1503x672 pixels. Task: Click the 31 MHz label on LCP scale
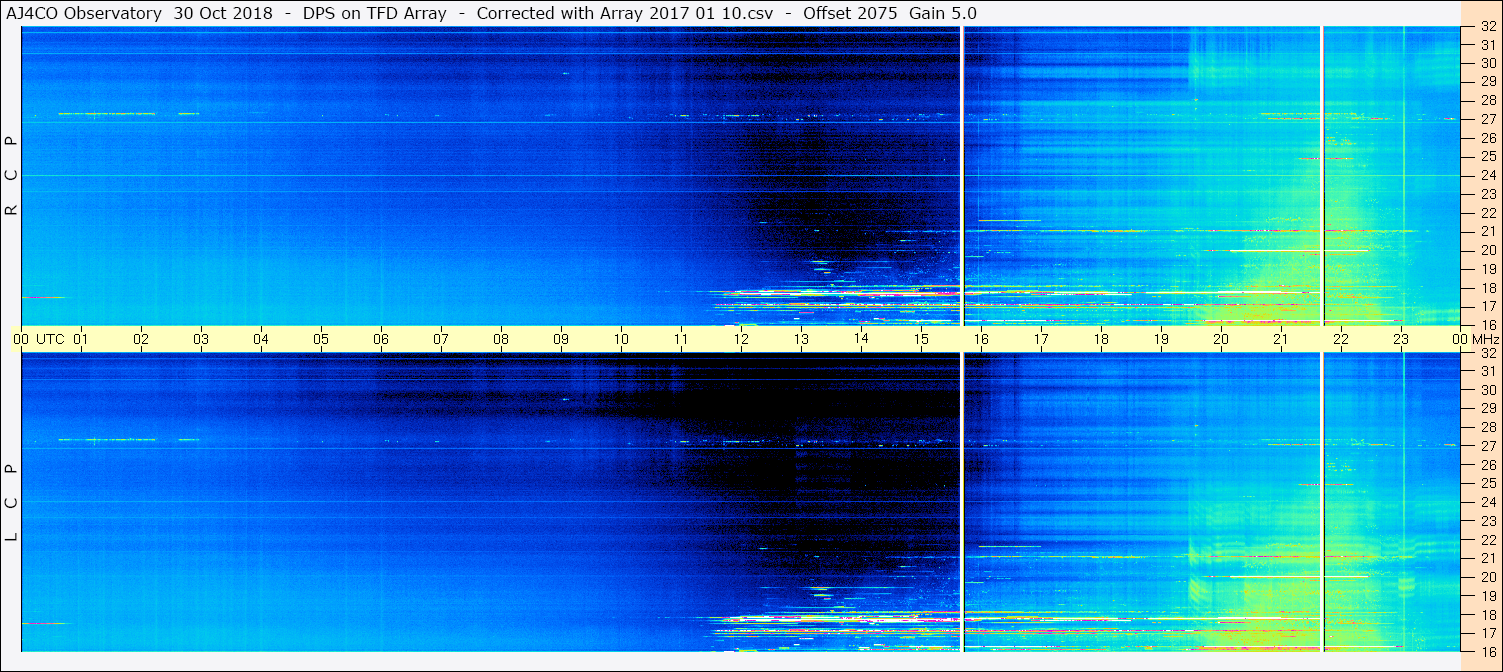click(x=1488, y=371)
